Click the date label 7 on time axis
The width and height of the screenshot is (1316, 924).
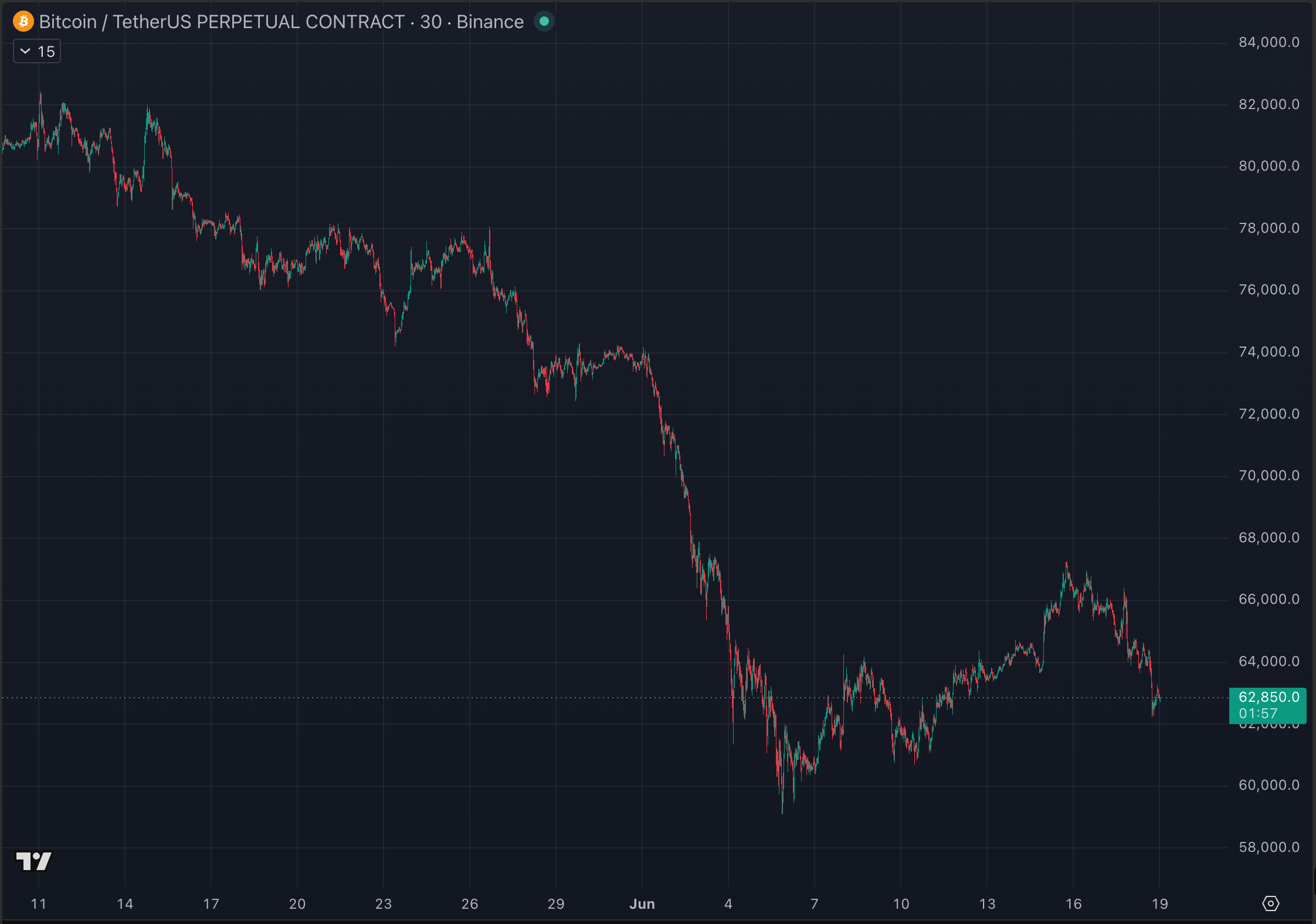(x=815, y=904)
